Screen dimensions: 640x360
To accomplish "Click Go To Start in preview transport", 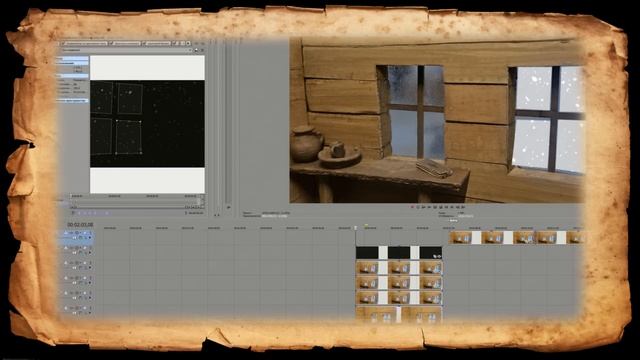I will [446, 207].
